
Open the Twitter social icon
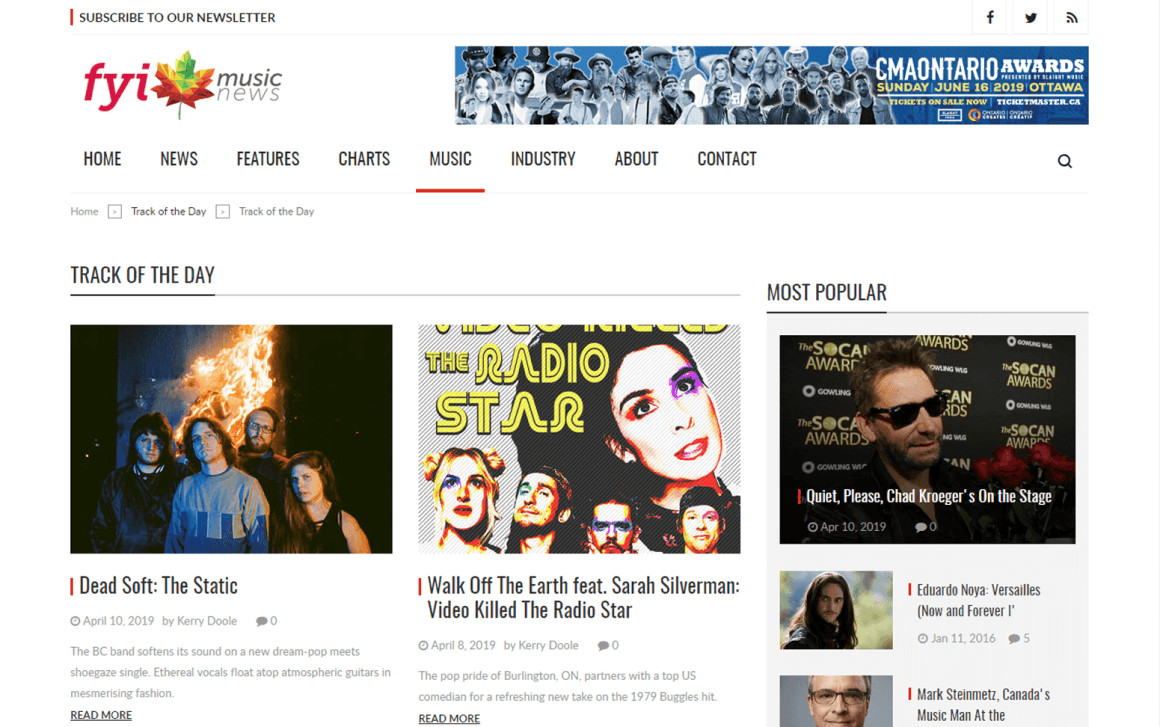pyautogui.click(x=1031, y=17)
